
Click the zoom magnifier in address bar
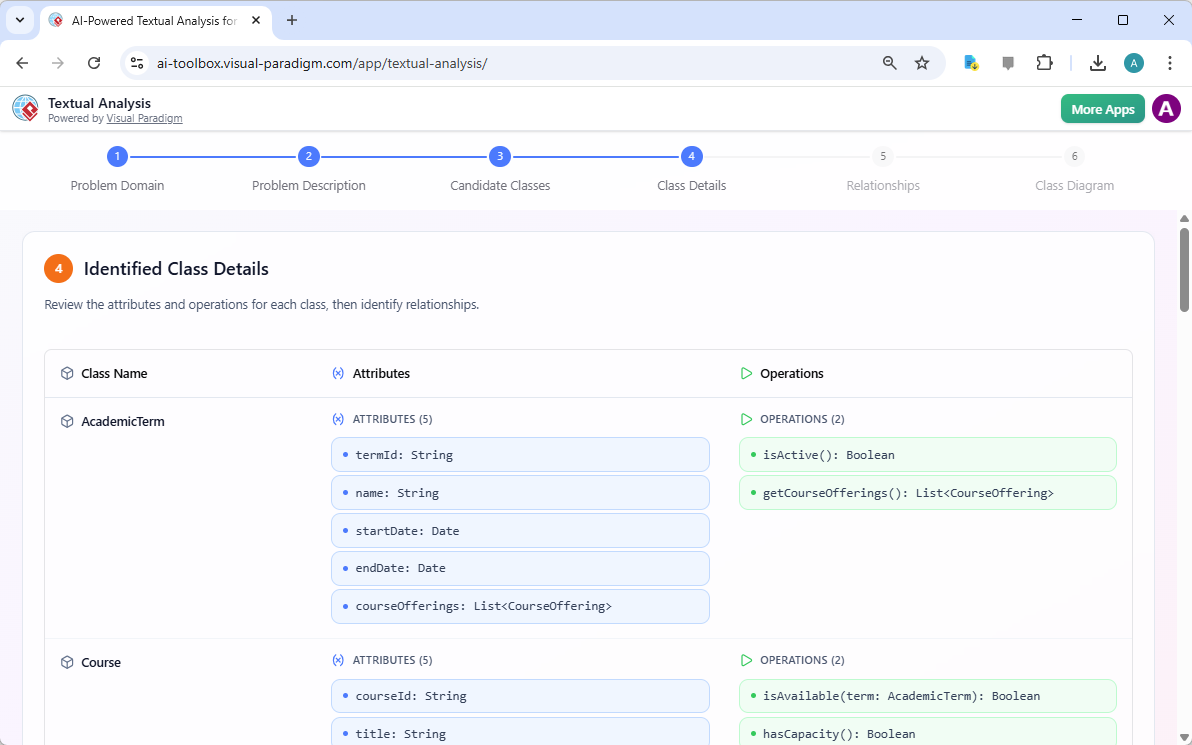pyautogui.click(x=889, y=63)
